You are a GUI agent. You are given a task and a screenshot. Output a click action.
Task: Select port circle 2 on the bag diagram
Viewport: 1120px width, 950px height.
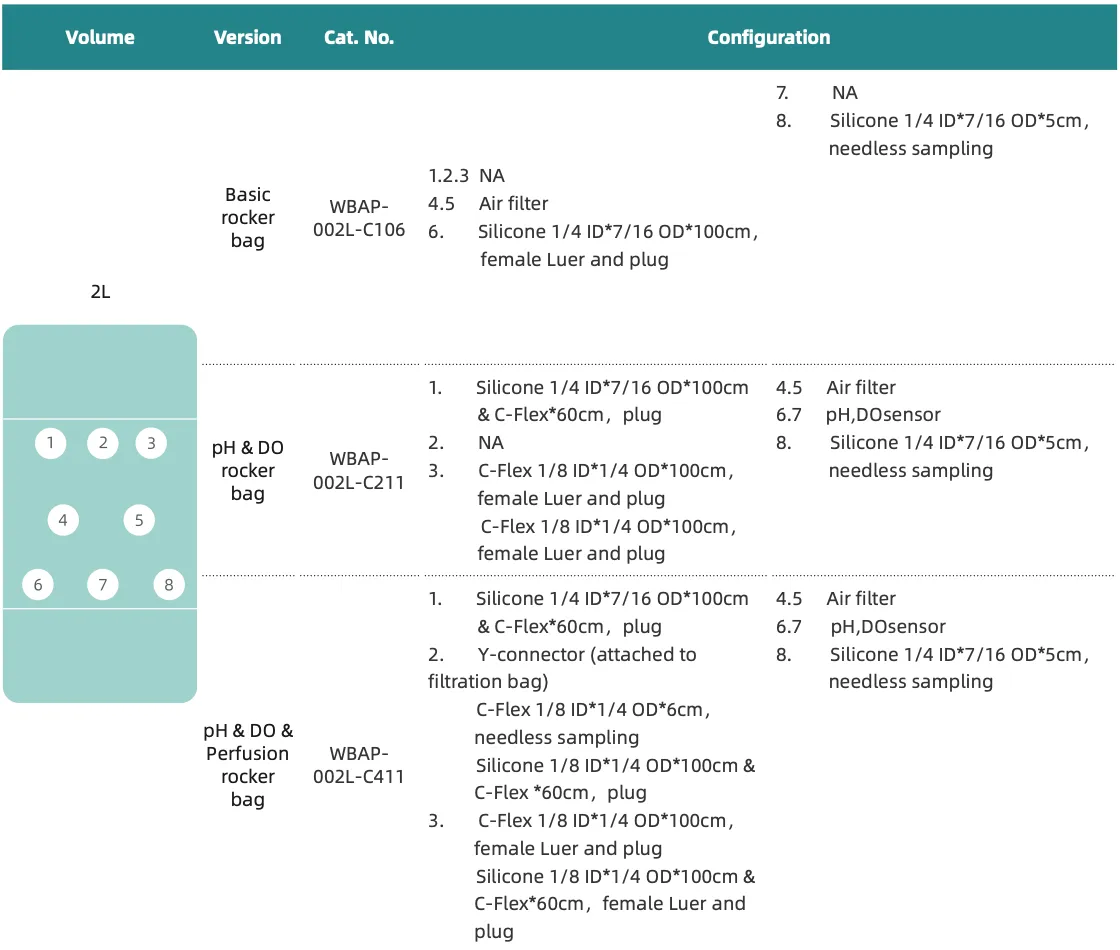click(x=103, y=443)
